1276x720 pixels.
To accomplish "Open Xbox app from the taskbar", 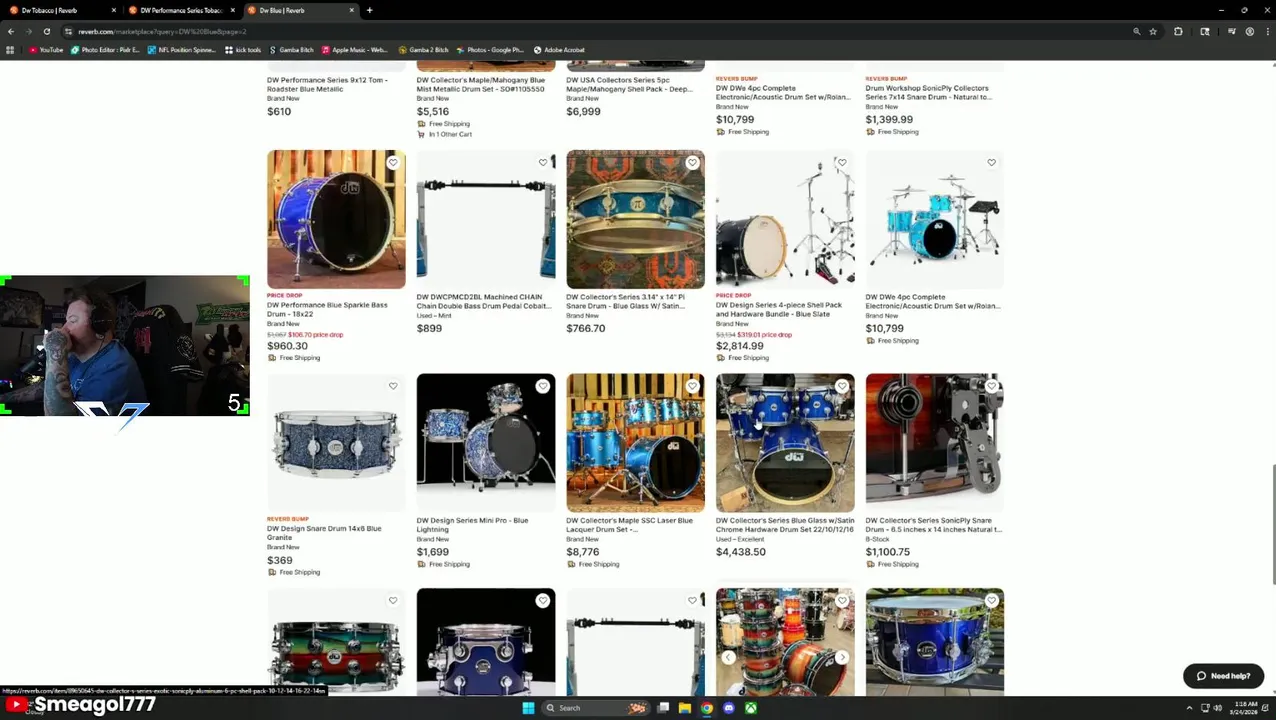I will pyautogui.click(x=750, y=708).
